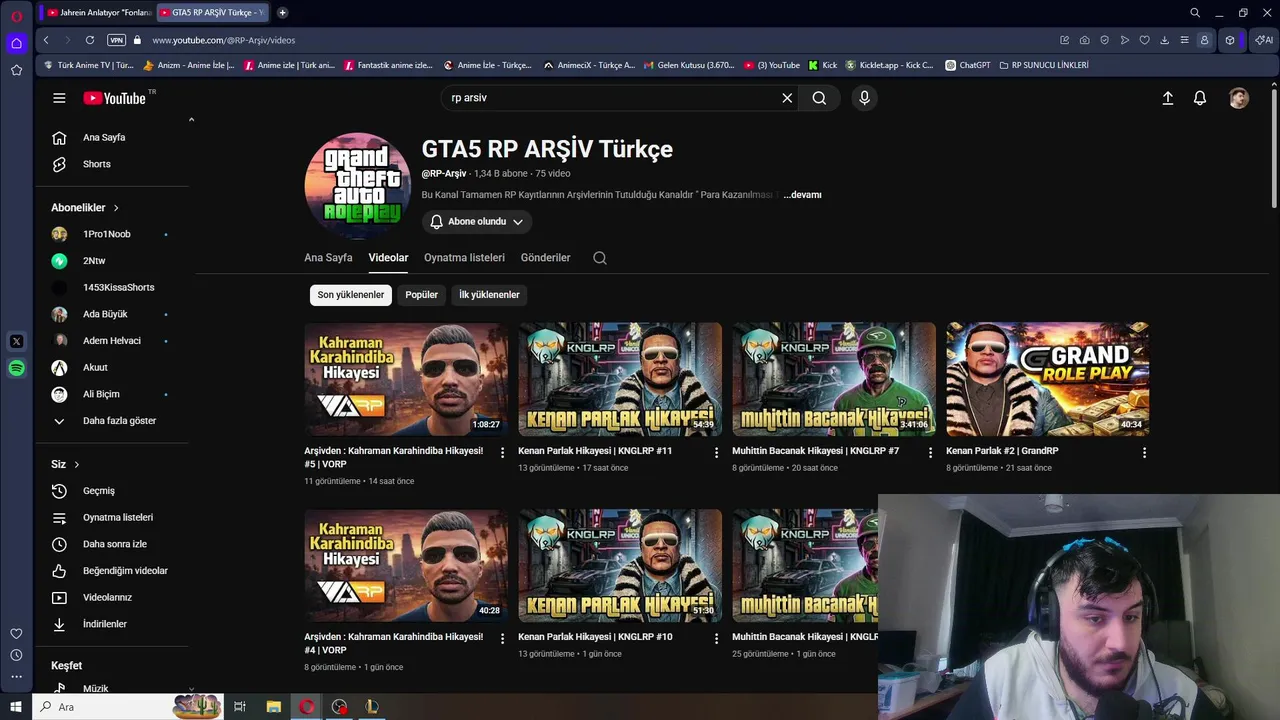Open options menu for KNGLRP #7 video
The height and width of the screenshot is (720, 1280).
(930, 453)
